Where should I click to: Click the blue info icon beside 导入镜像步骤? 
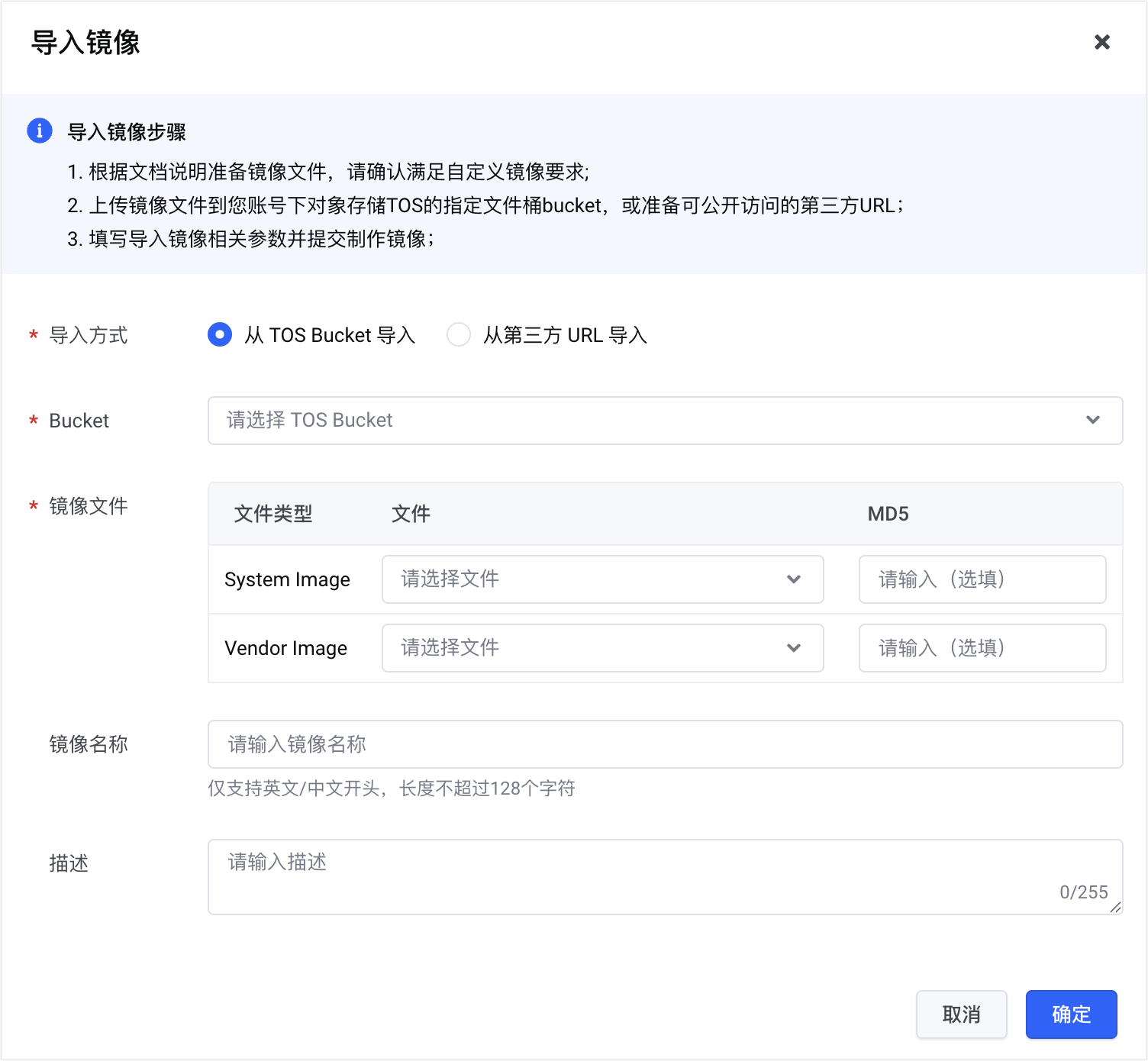pos(40,131)
